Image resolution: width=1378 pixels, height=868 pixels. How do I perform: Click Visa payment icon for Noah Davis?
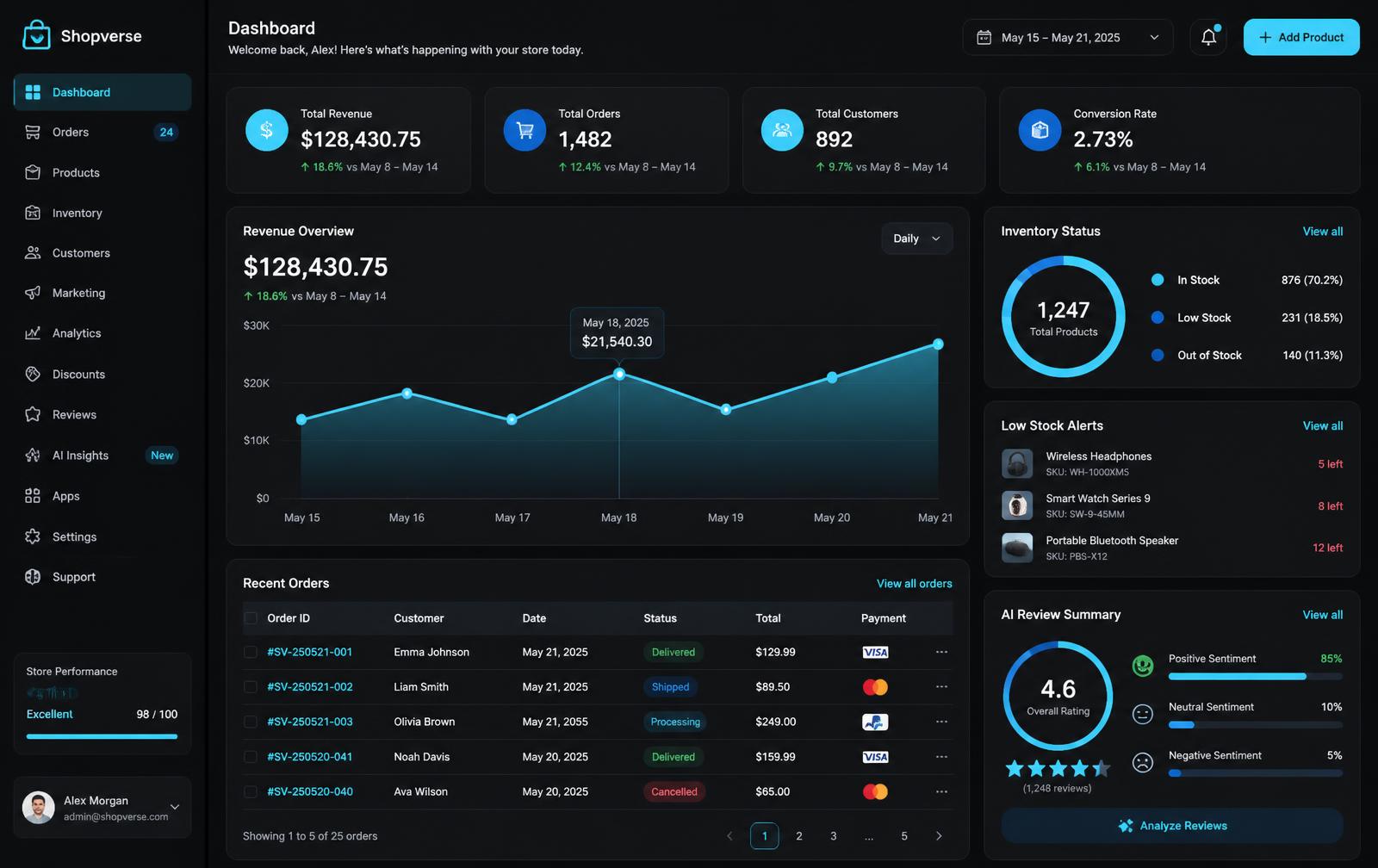pos(875,757)
